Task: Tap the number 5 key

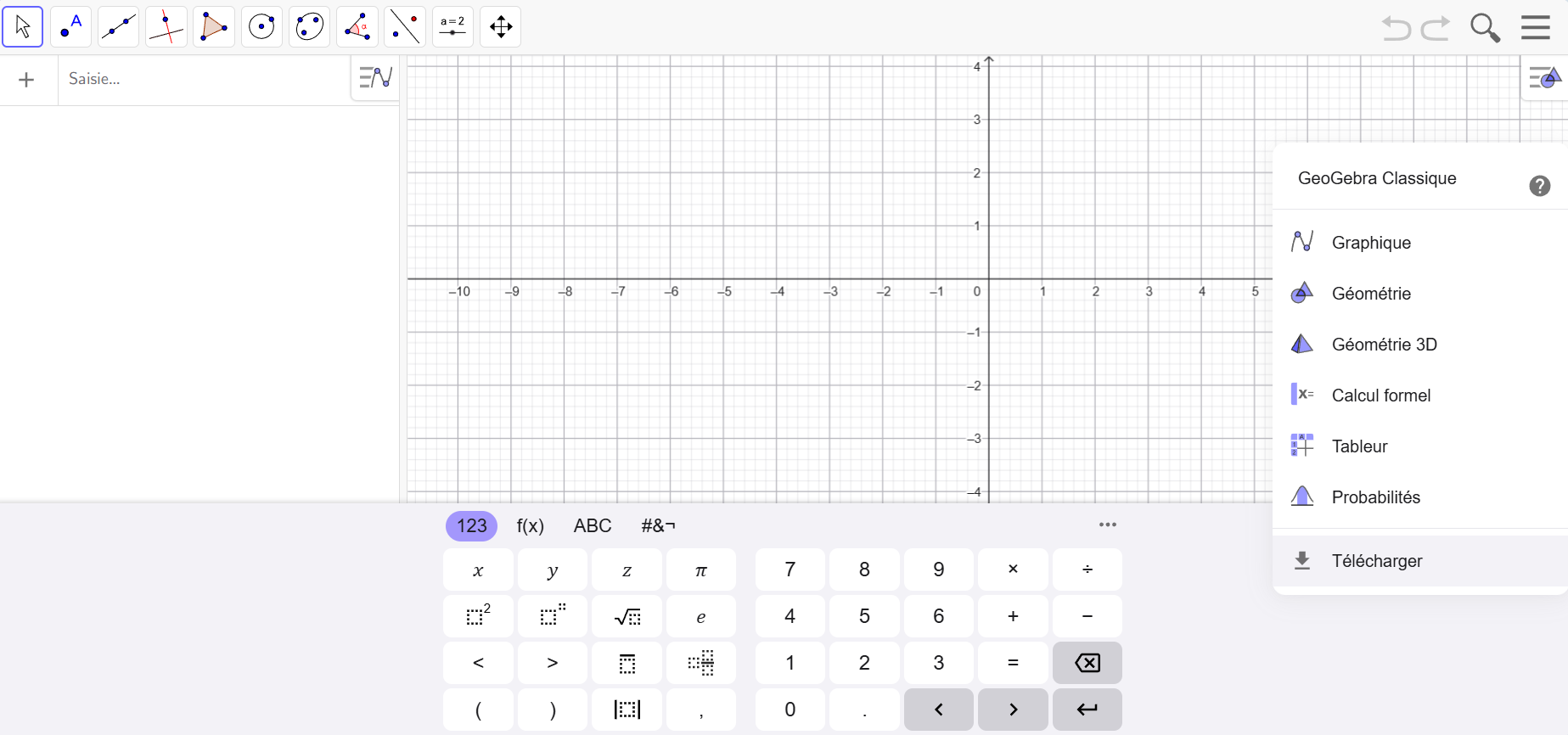Action: [x=864, y=616]
